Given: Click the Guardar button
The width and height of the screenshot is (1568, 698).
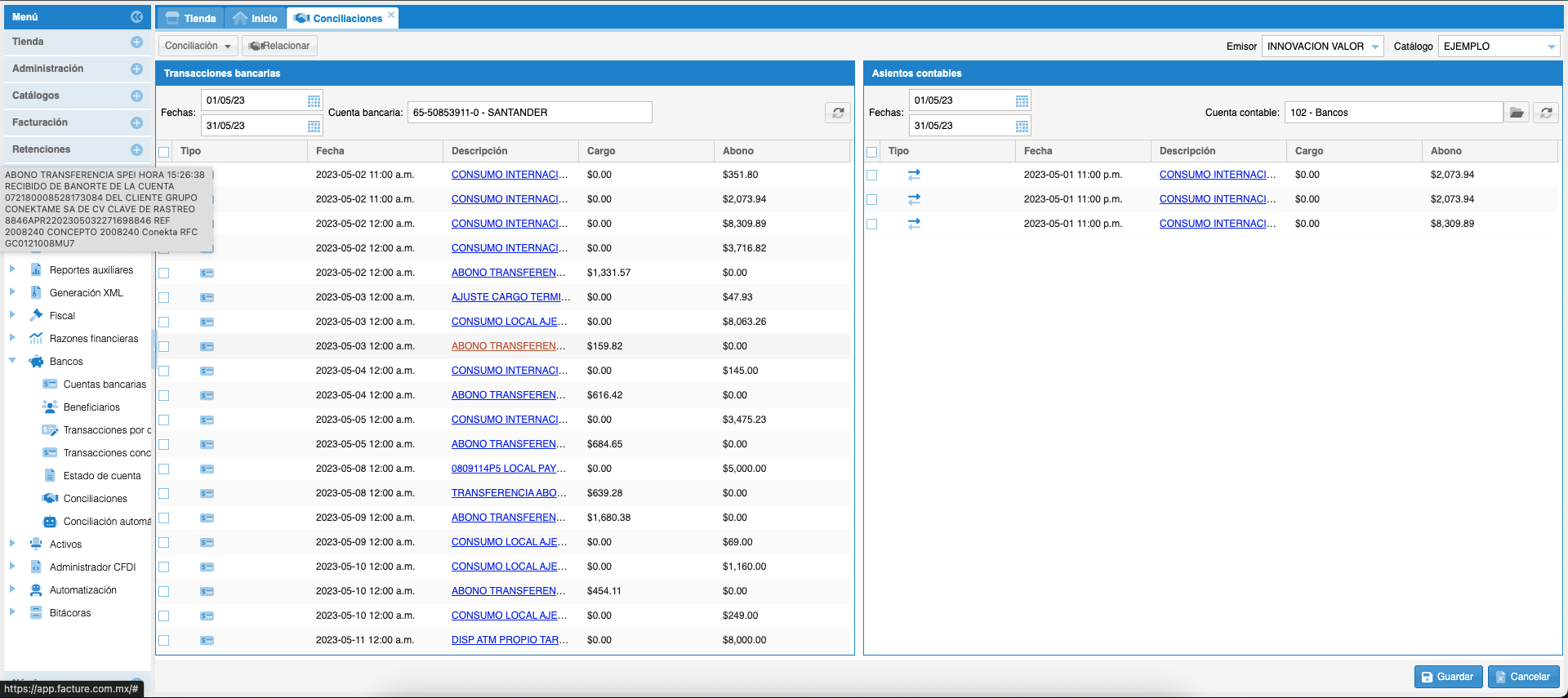Looking at the screenshot, I should pos(1448,677).
